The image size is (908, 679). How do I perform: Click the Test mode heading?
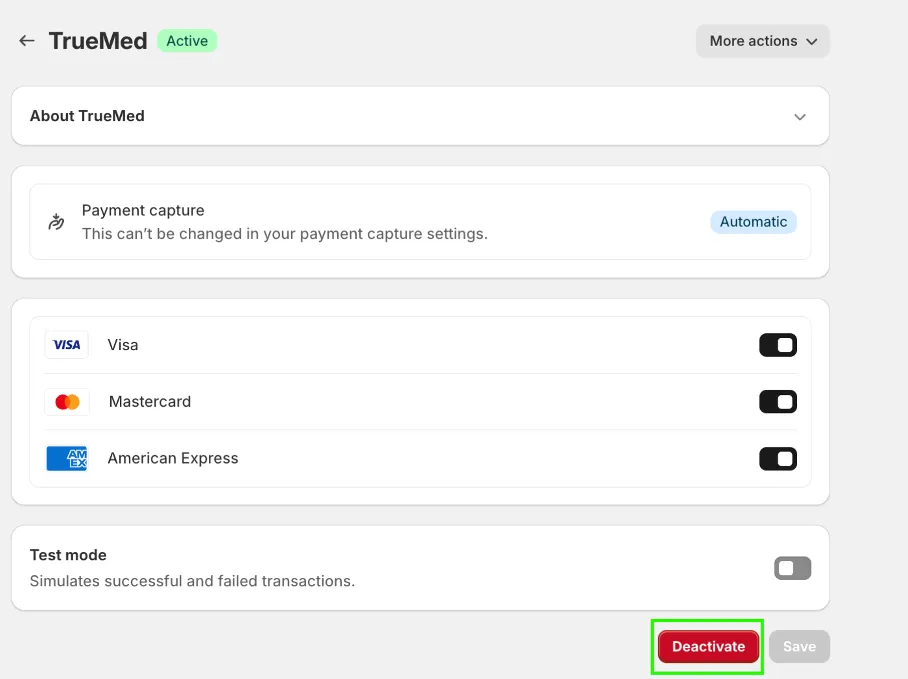68,555
